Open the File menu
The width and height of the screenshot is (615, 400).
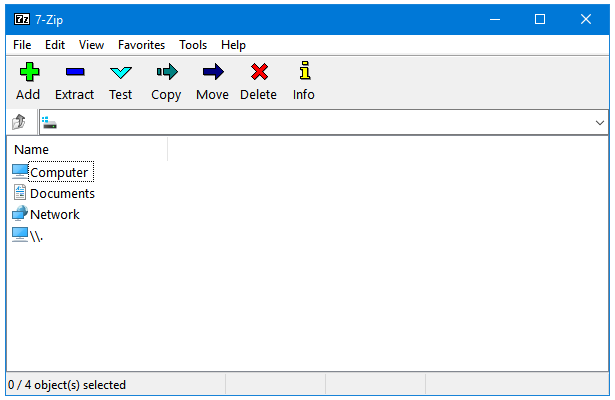22,45
